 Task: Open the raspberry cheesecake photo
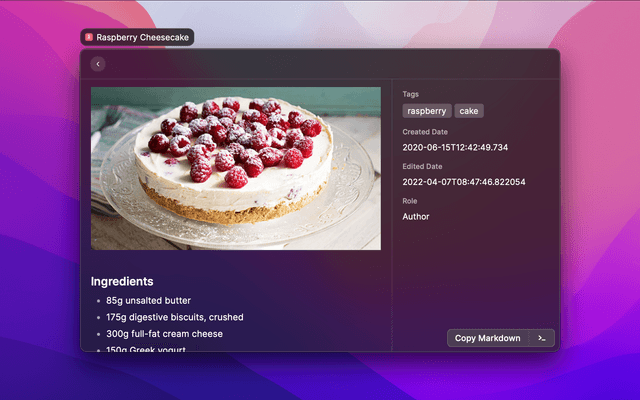[236, 168]
